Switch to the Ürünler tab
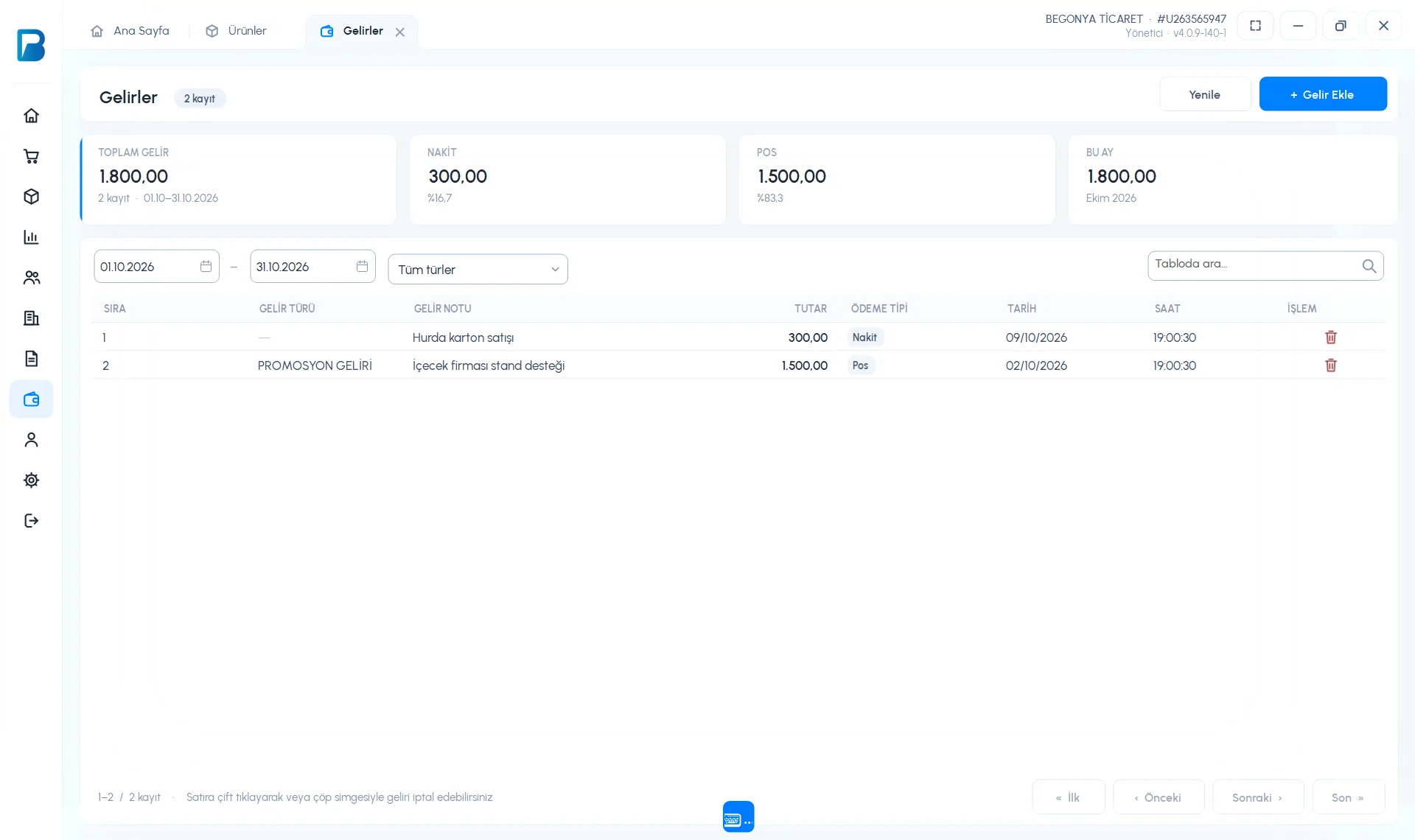 [x=237, y=31]
